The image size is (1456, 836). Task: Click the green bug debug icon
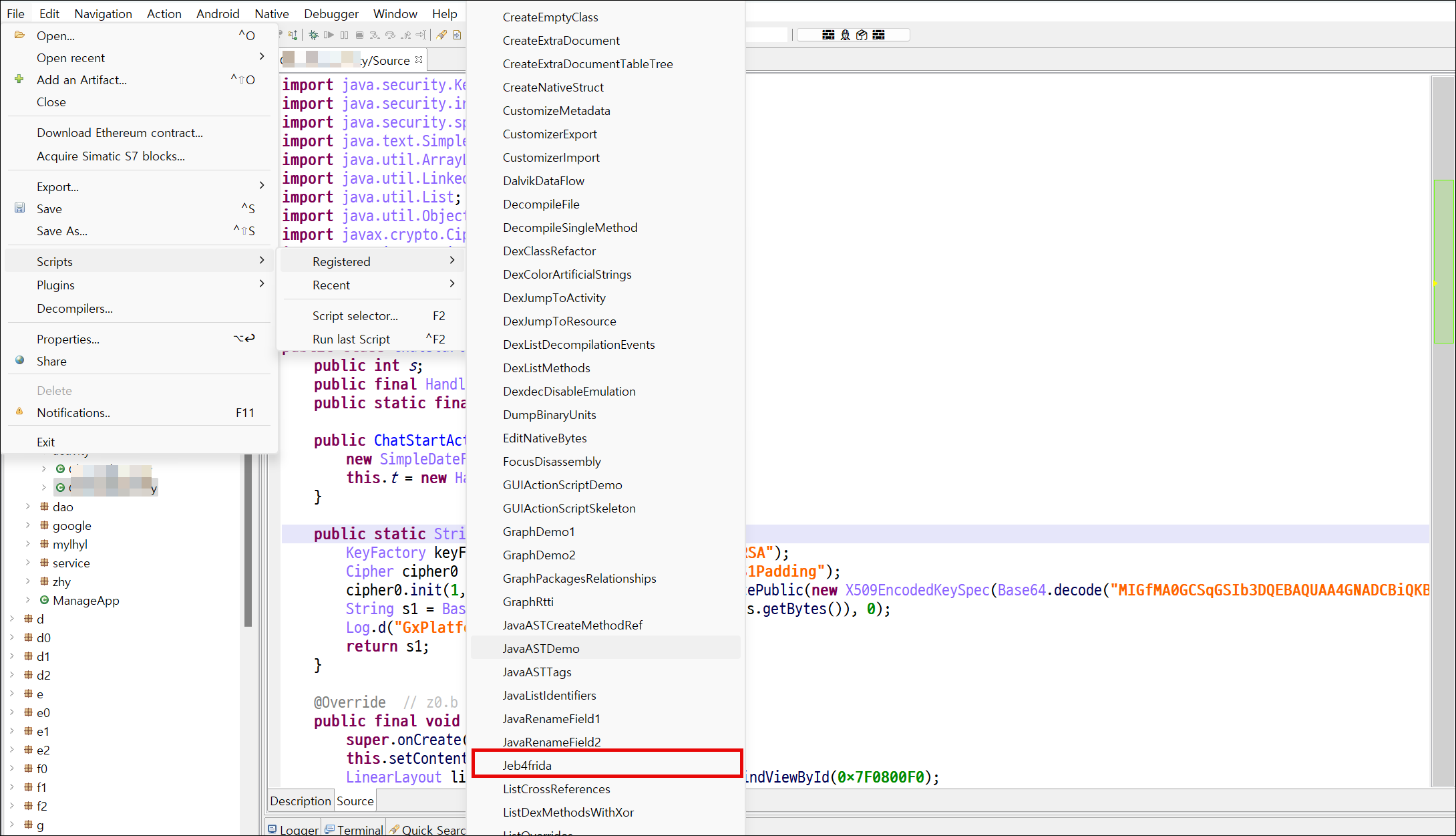(313, 35)
